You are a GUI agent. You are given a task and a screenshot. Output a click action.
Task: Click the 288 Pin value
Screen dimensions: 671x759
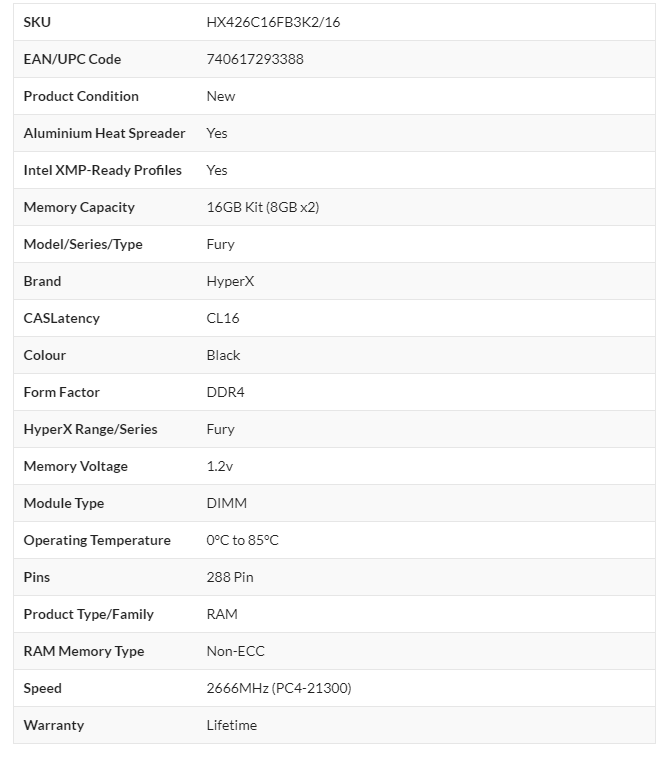(230, 577)
